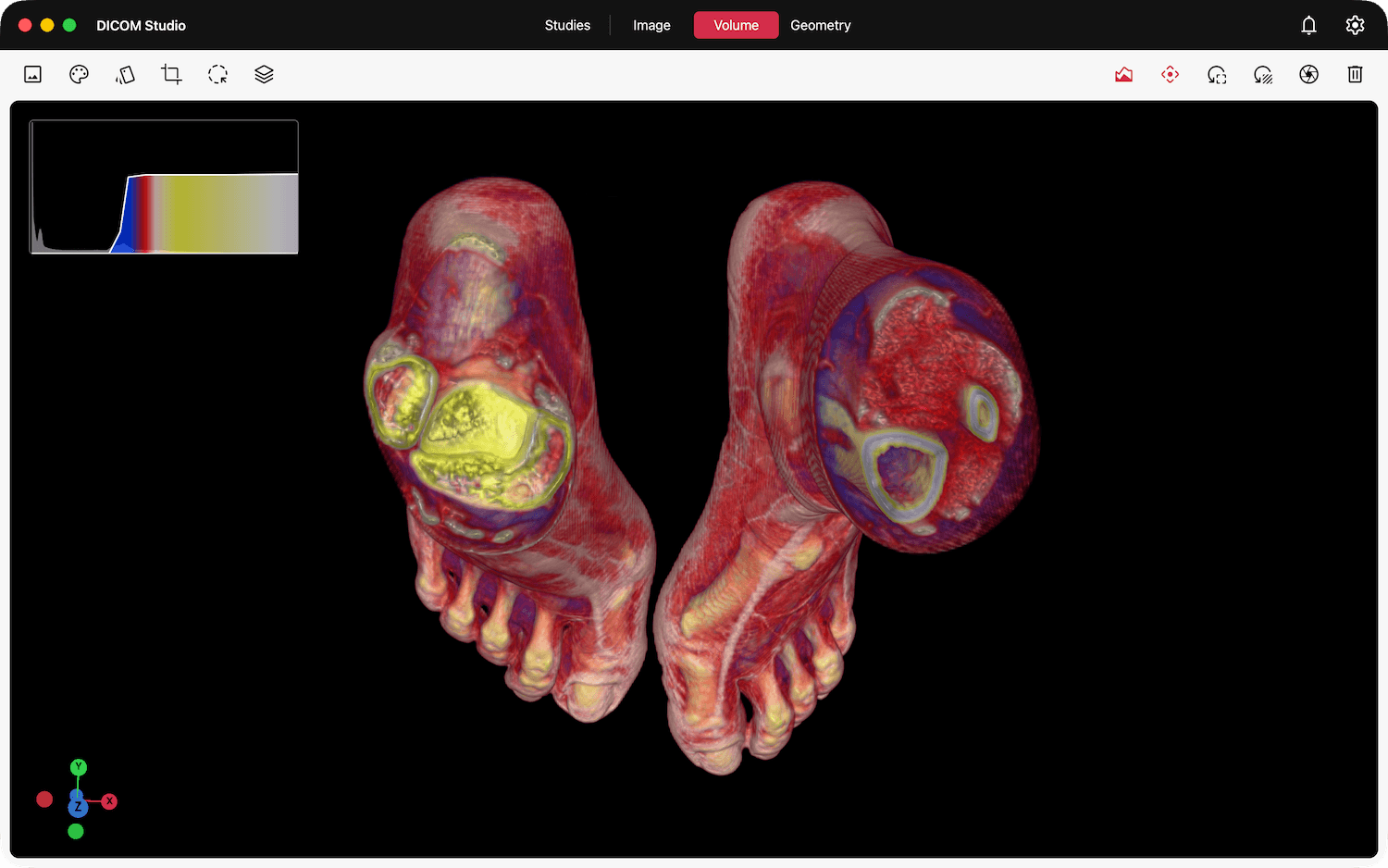The width and height of the screenshot is (1388, 868).
Task: Toggle the red histogram chart icon
Action: pos(1123,75)
